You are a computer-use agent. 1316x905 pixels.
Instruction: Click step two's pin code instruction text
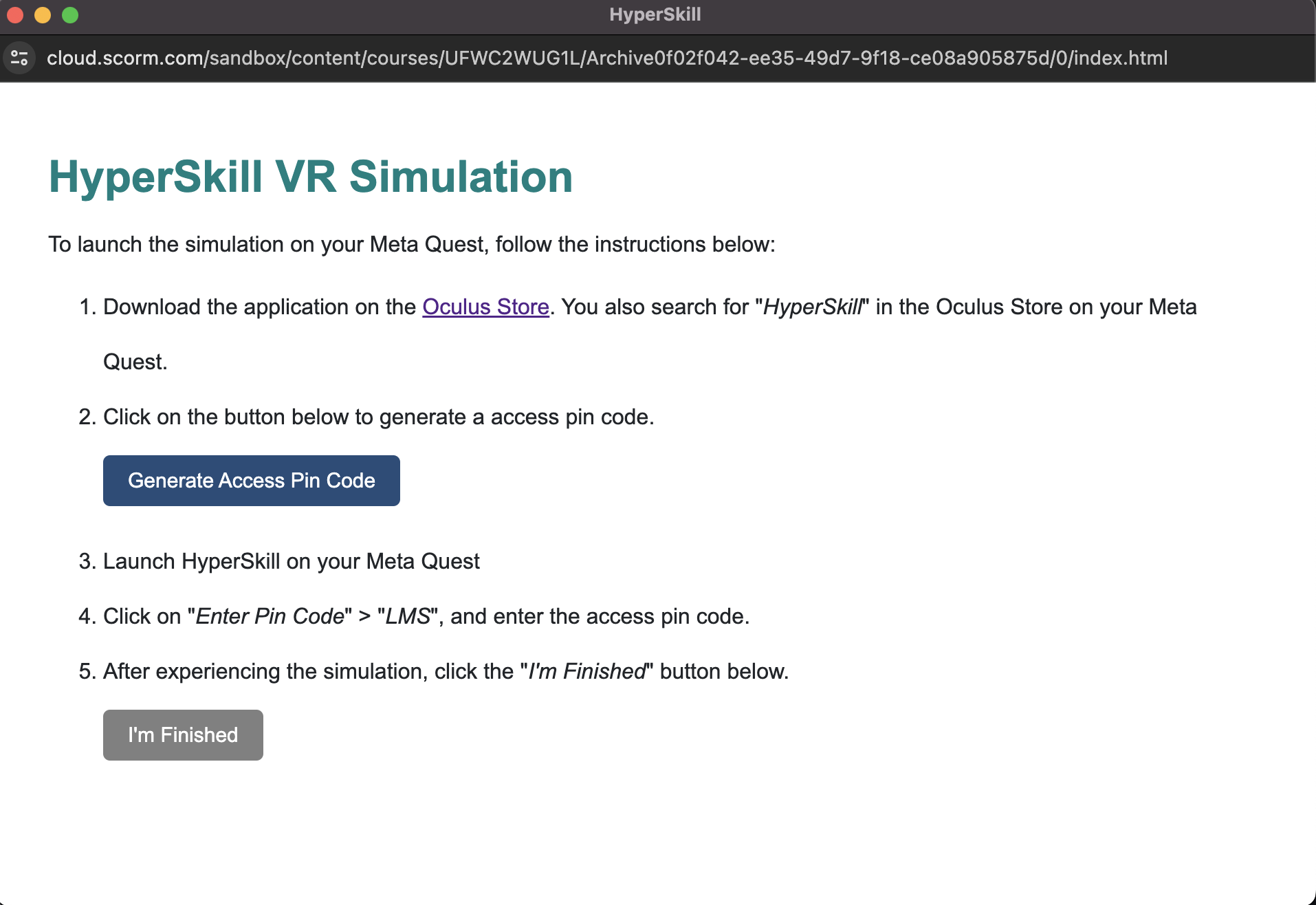tap(378, 417)
